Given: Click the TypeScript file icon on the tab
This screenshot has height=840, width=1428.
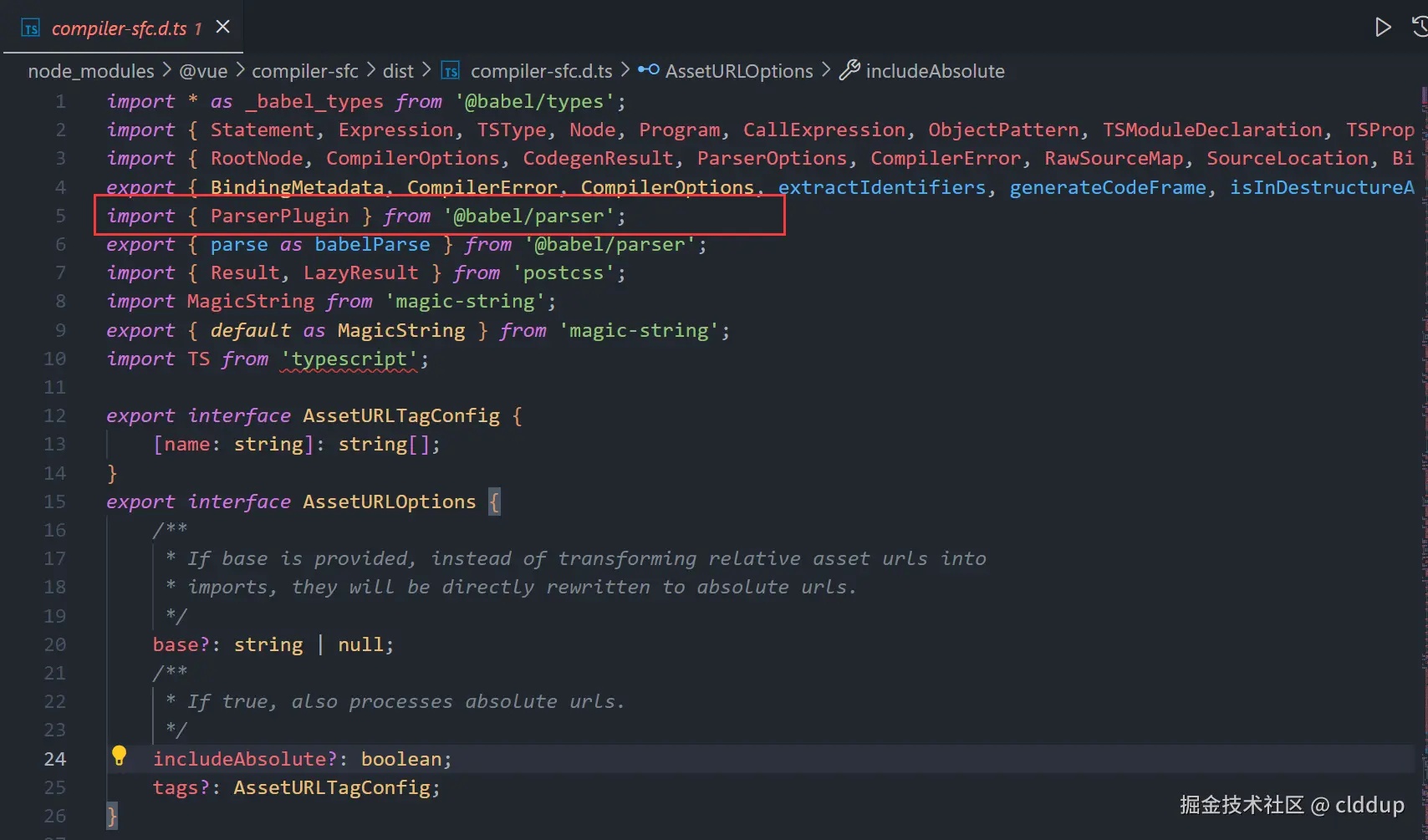Looking at the screenshot, I should pos(31,28).
